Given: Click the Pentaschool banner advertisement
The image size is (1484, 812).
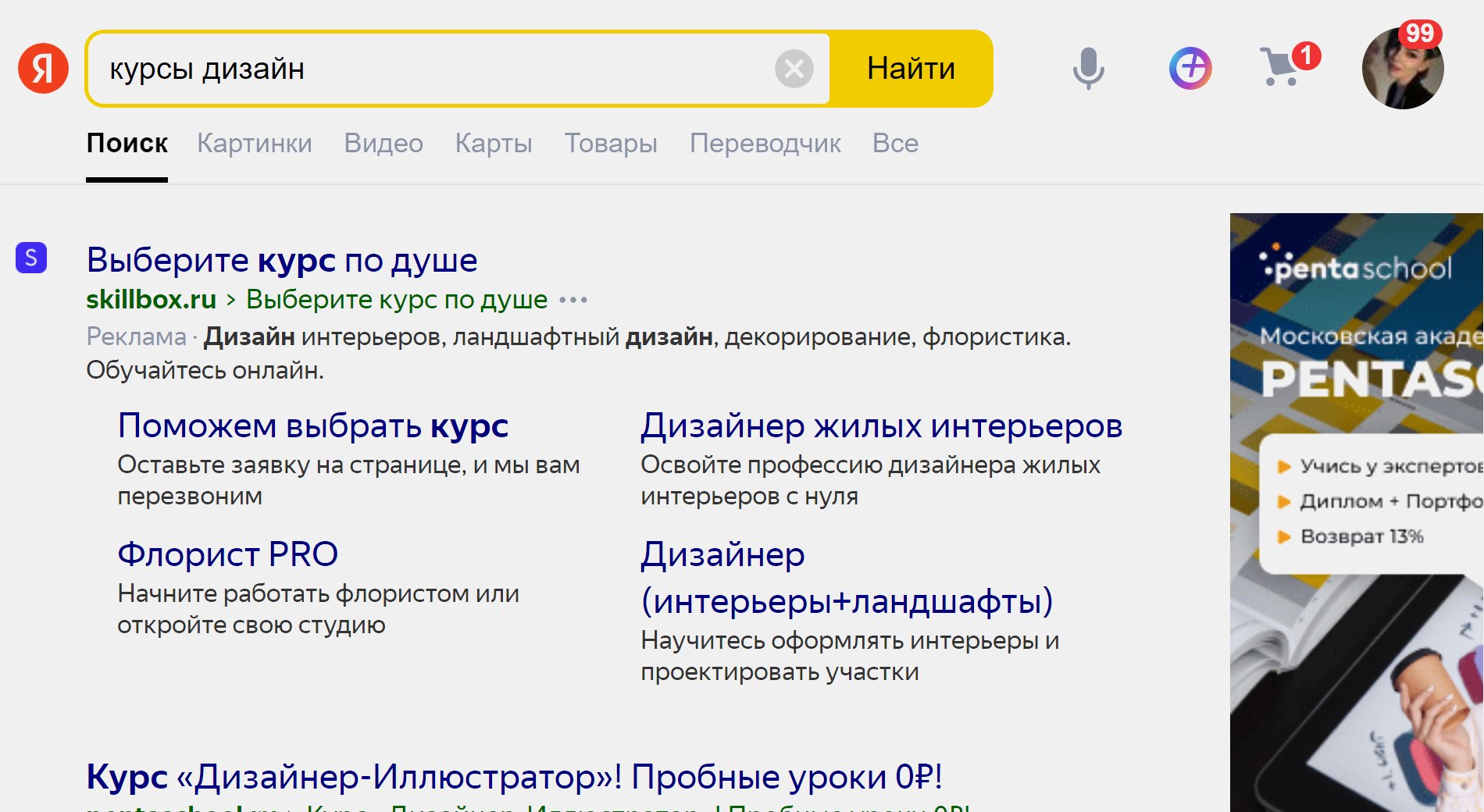Looking at the screenshot, I should pyautogui.click(x=1357, y=507).
